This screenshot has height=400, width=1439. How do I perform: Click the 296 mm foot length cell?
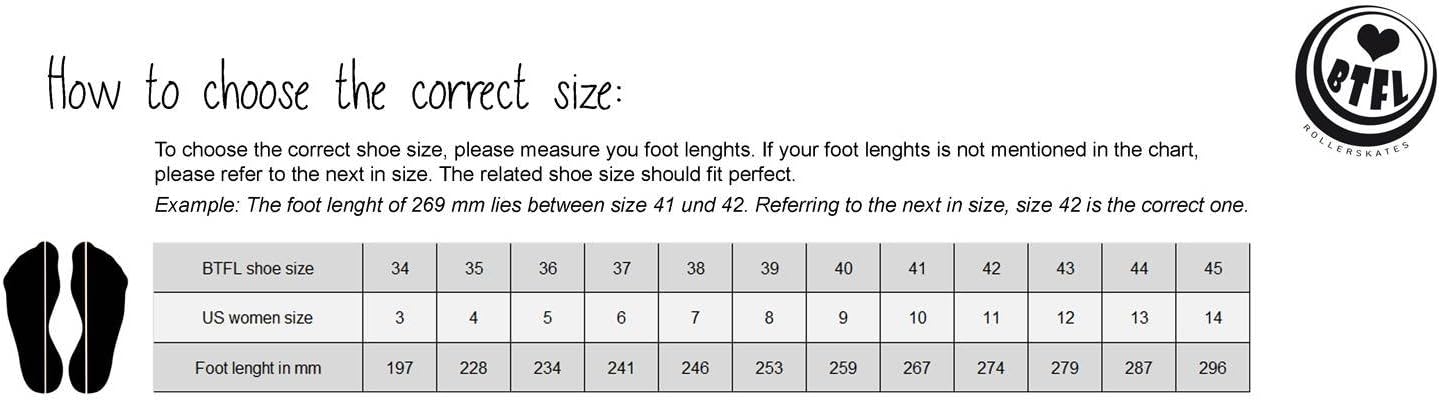click(1212, 368)
